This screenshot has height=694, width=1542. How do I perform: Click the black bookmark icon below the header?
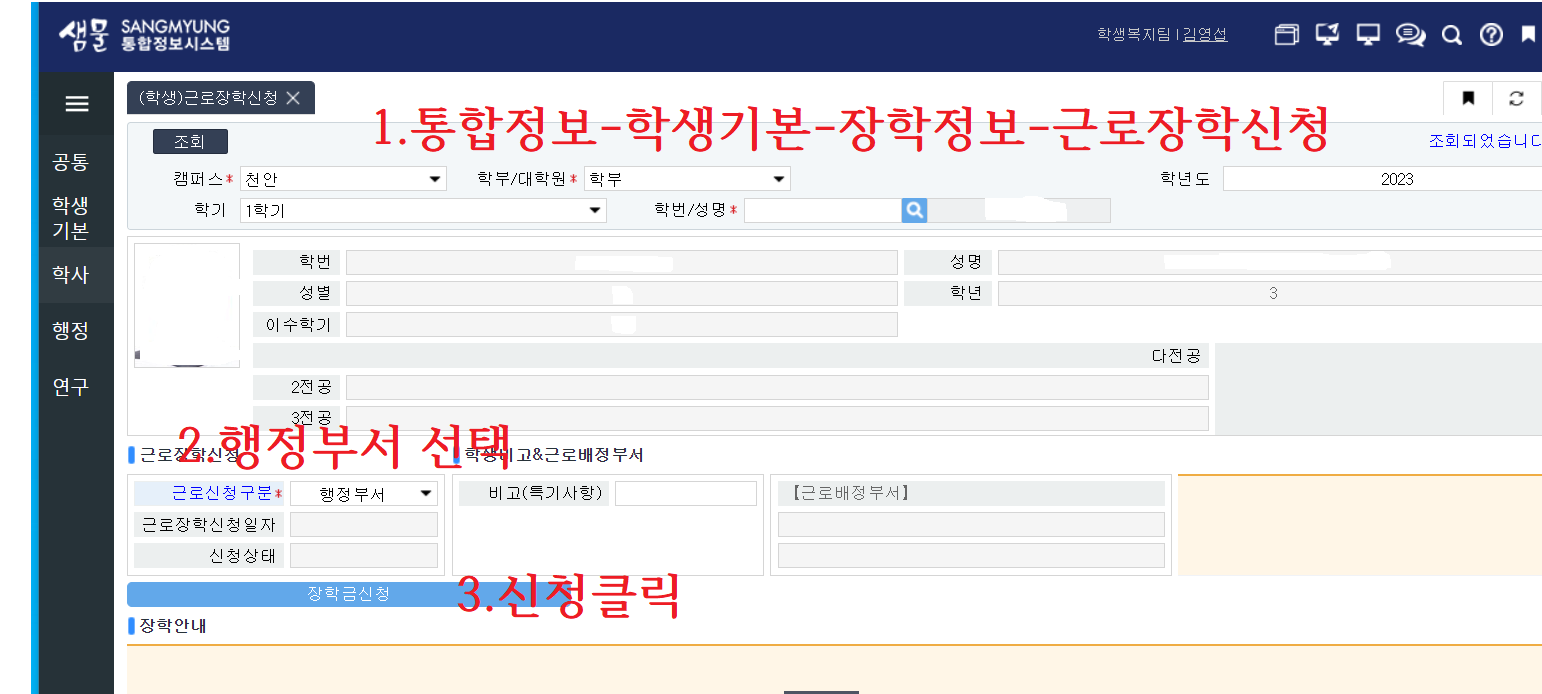tap(1468, 98)
